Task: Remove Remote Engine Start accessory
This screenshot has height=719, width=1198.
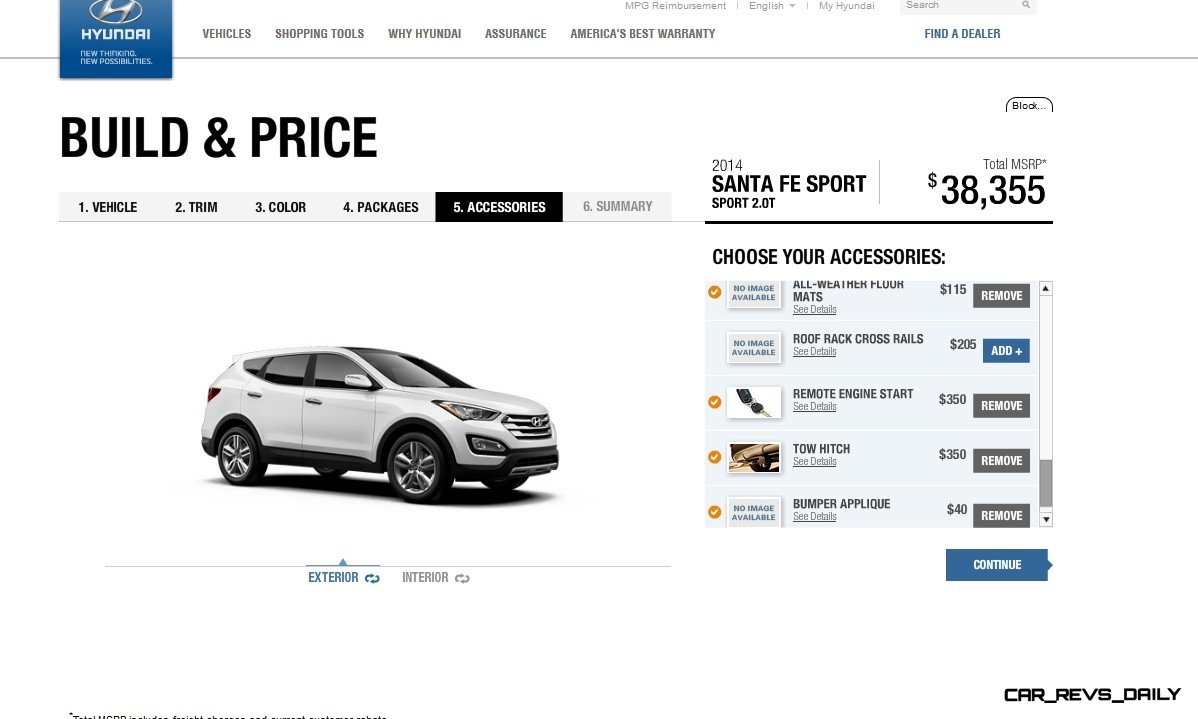Action: click(x=1001, y=406)
